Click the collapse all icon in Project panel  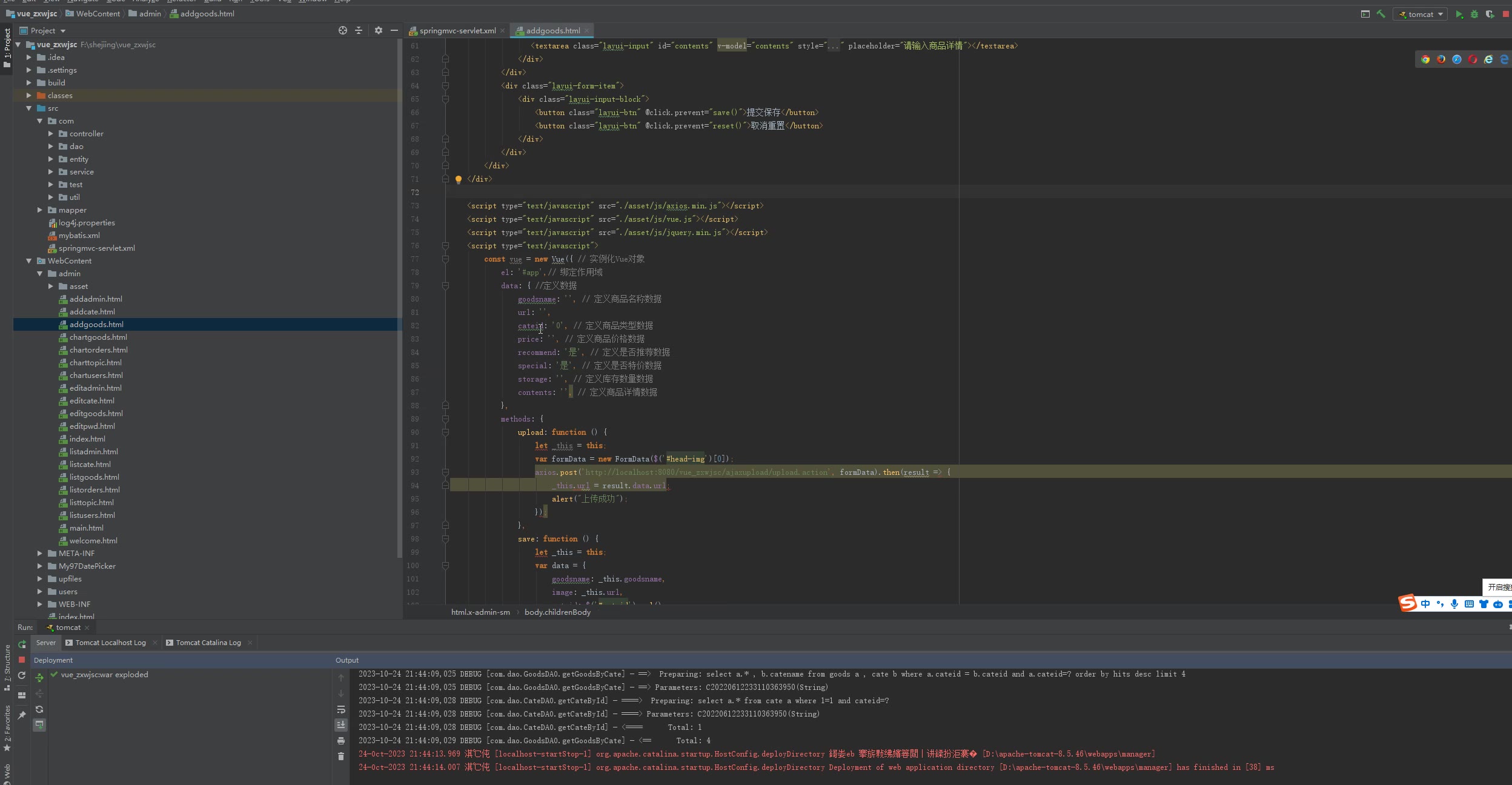[x=359, y=30]
